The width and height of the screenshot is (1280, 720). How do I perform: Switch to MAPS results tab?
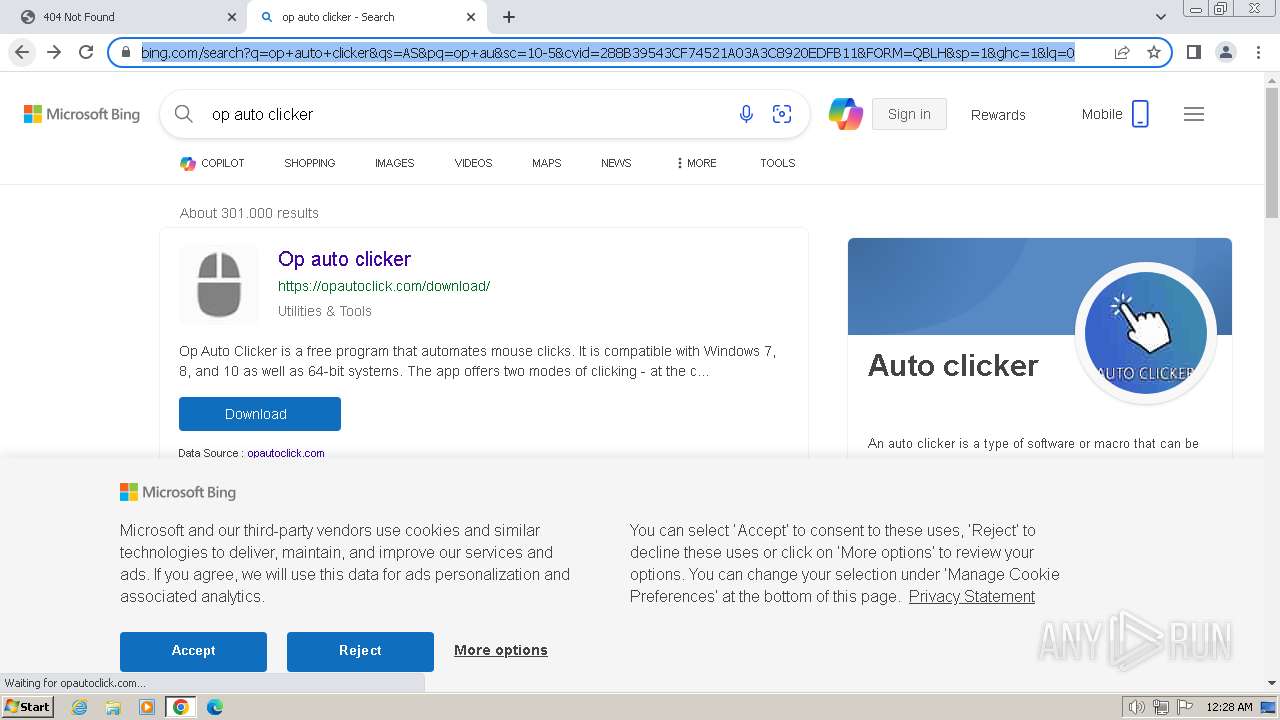(x=546, y=163)
